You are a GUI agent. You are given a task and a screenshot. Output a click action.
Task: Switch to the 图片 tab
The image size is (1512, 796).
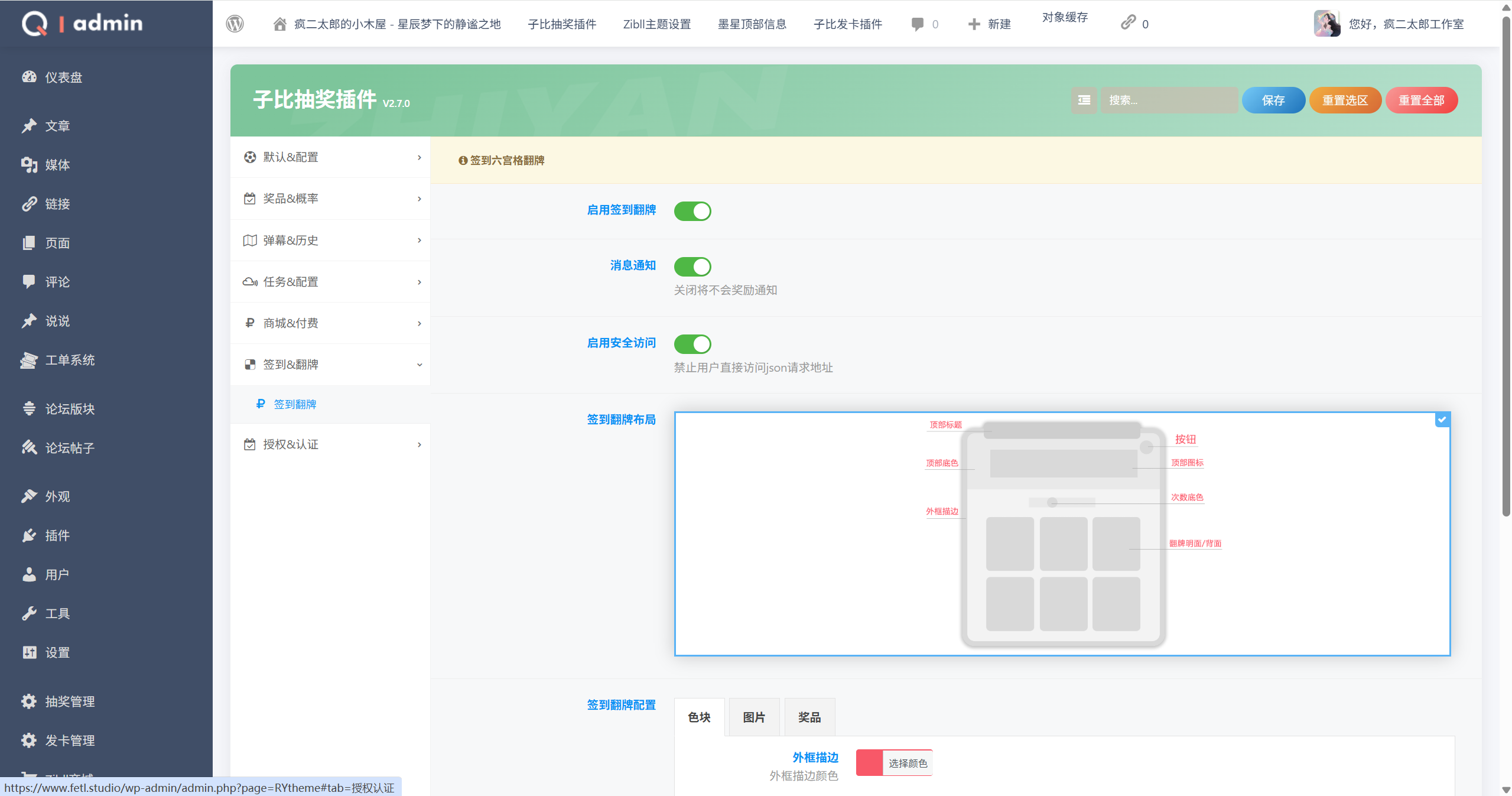753,717
